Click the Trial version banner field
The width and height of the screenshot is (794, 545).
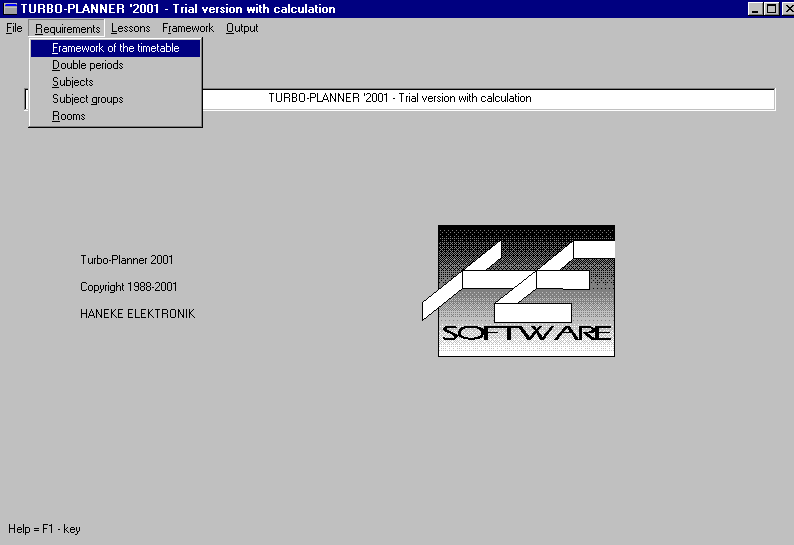tap(400, 99)
